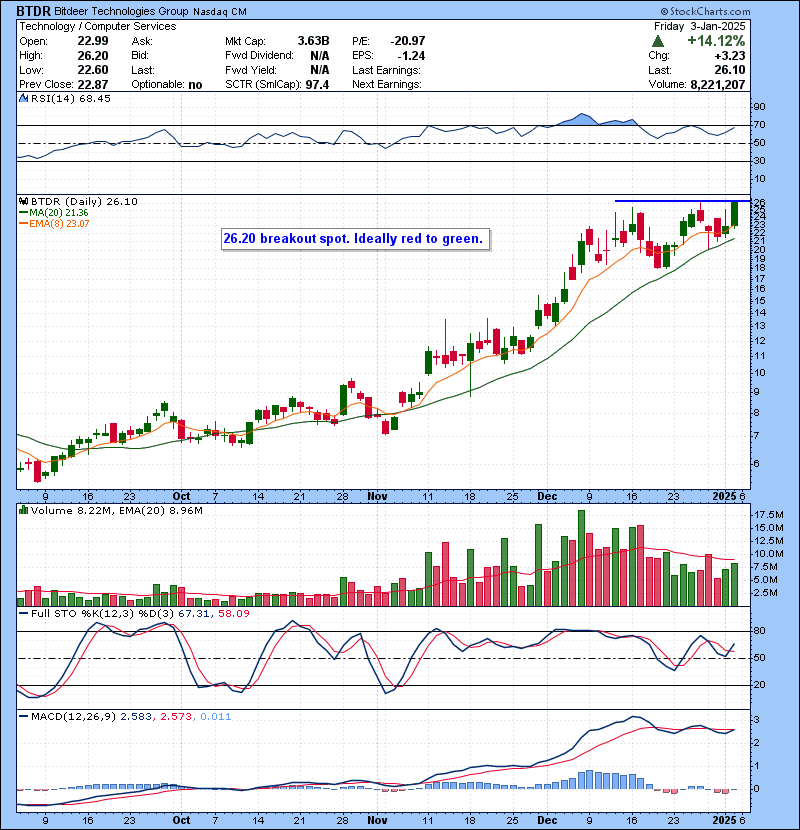The image size is (800, 830).
Task: Click the N/A value beside Fwd Yield
Action: [x=320, y=70]
